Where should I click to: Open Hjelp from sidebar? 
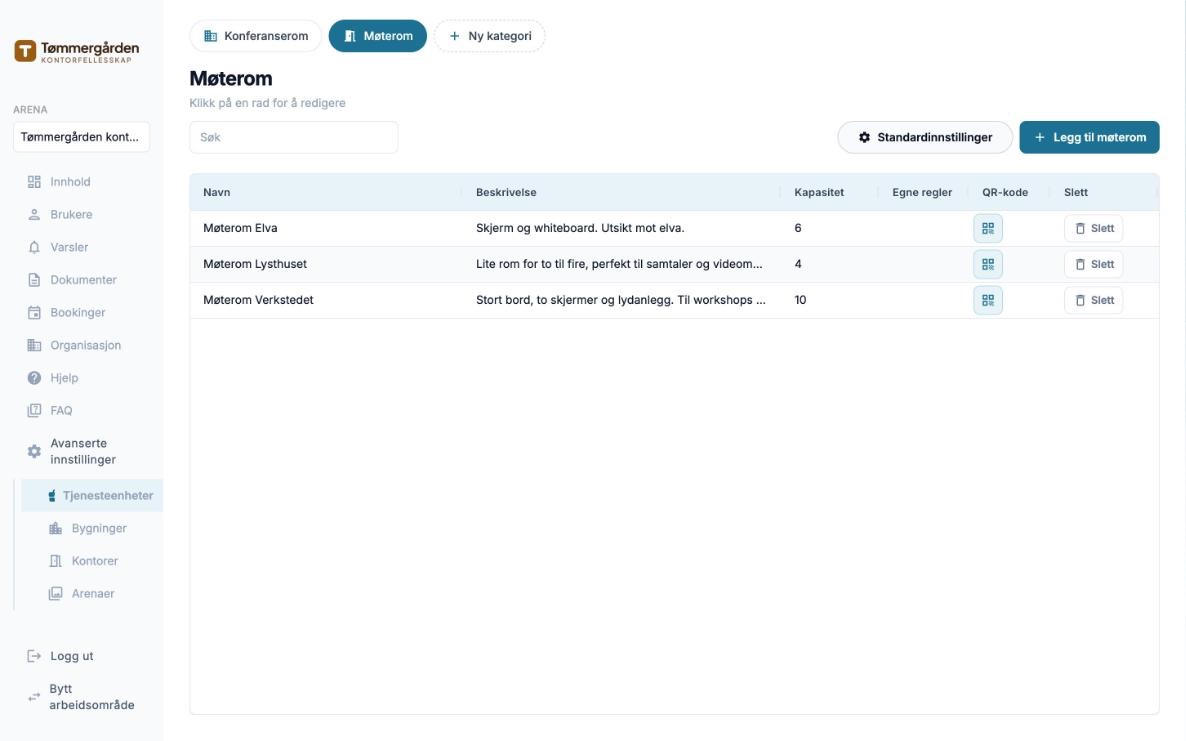tap(64, 378)
